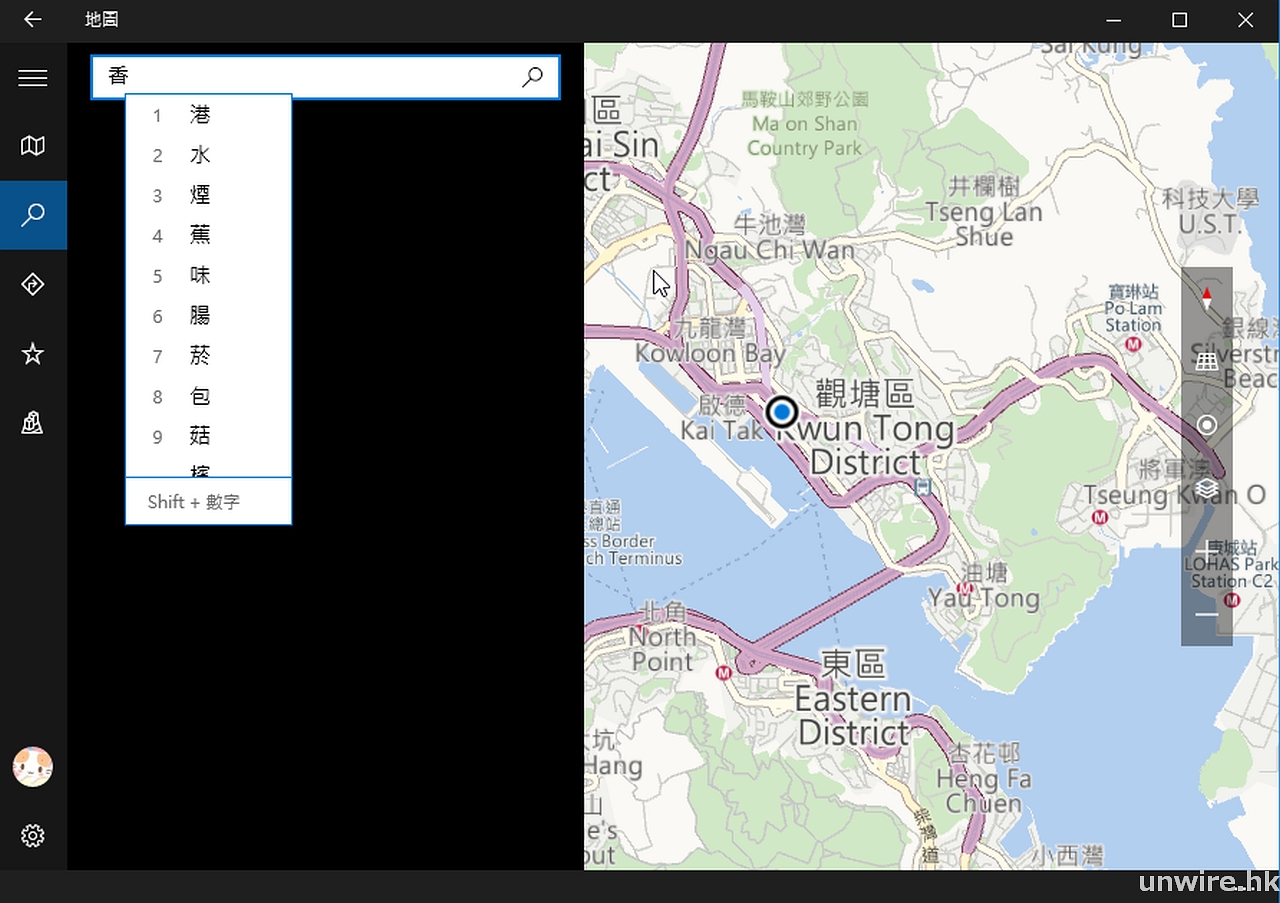Reset map orientation with the compass
The width and height of the screenshot is (1280, 903).
click(x=1207, y=297)
